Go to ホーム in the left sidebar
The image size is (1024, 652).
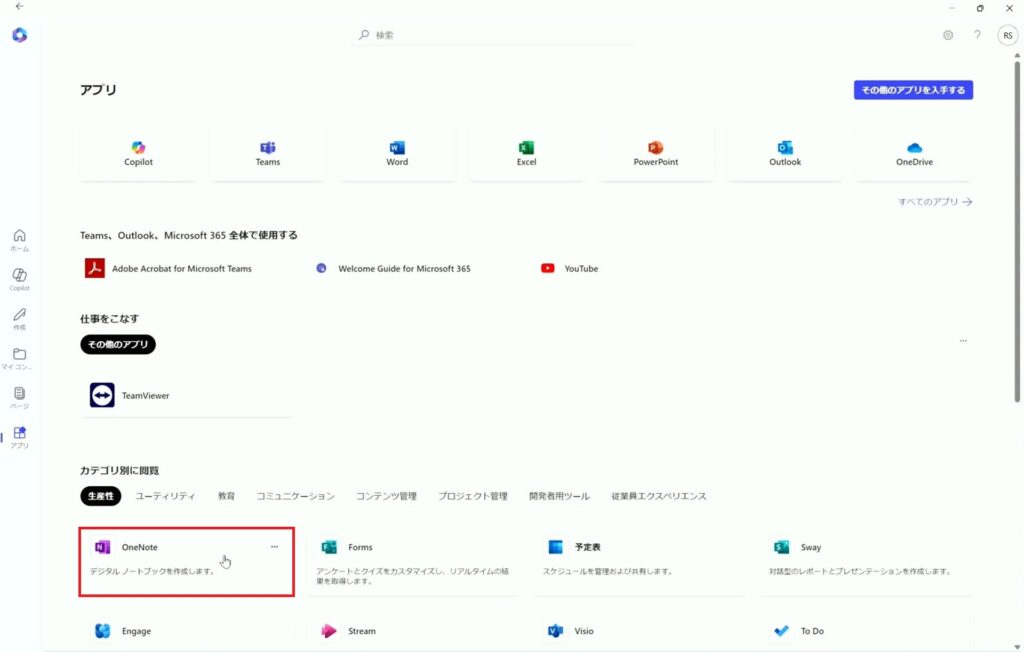(20, 240)
